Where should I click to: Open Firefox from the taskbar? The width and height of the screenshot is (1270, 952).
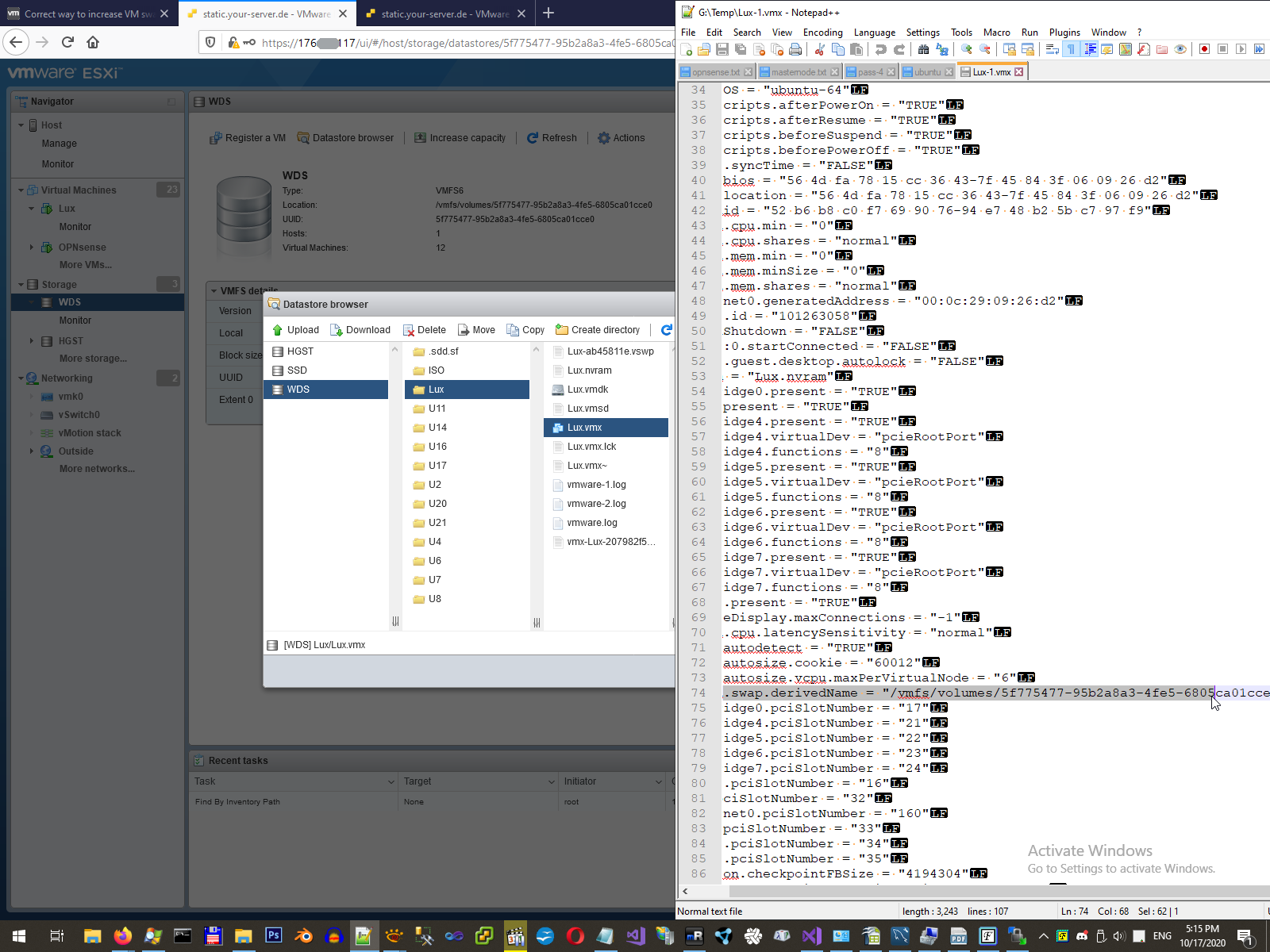(x=123, y=936)
